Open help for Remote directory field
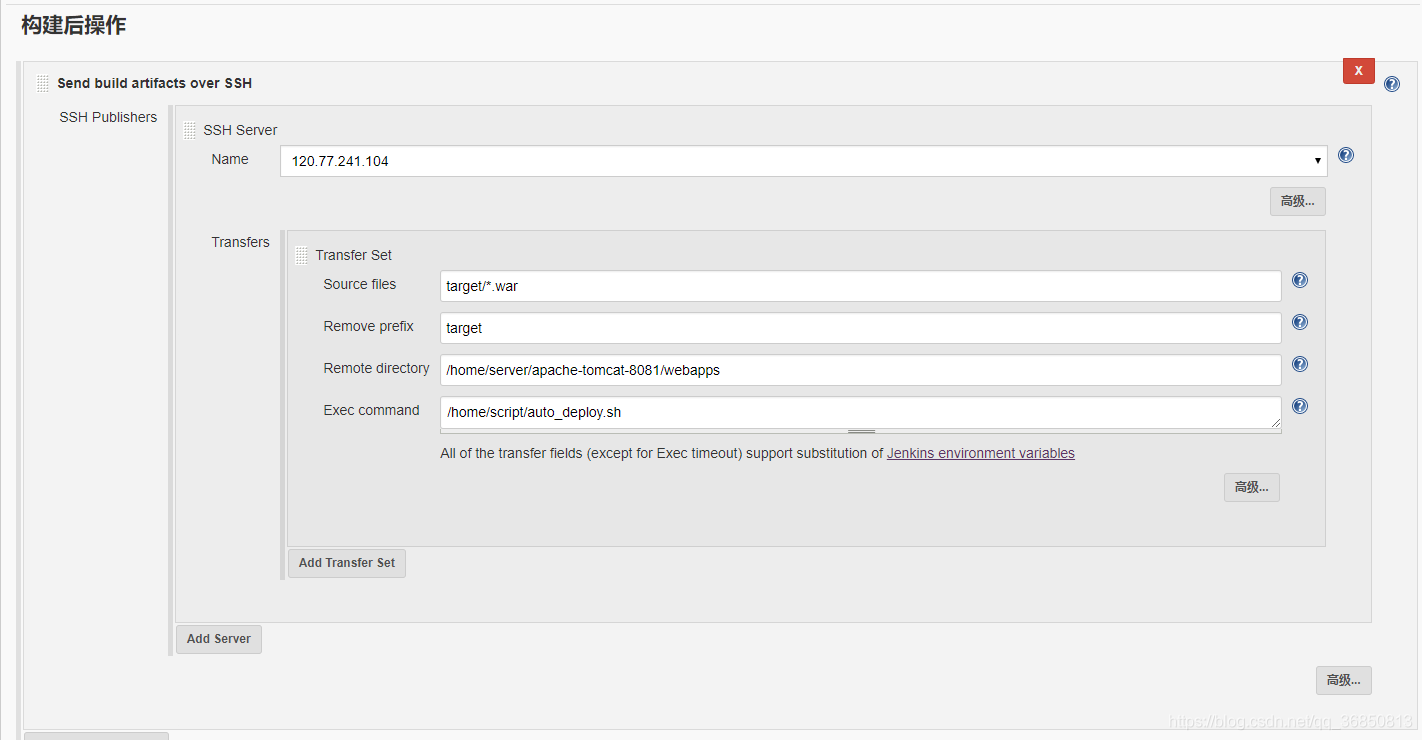 coord(1300,364)
